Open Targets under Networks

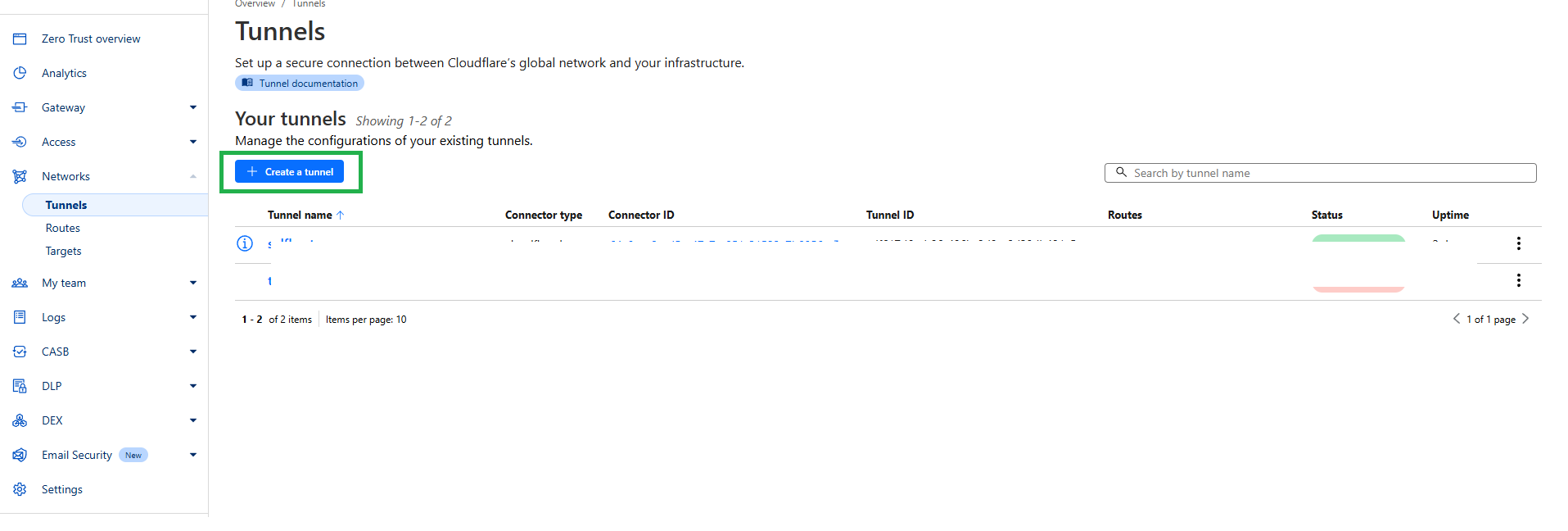[x=64, y=251]
